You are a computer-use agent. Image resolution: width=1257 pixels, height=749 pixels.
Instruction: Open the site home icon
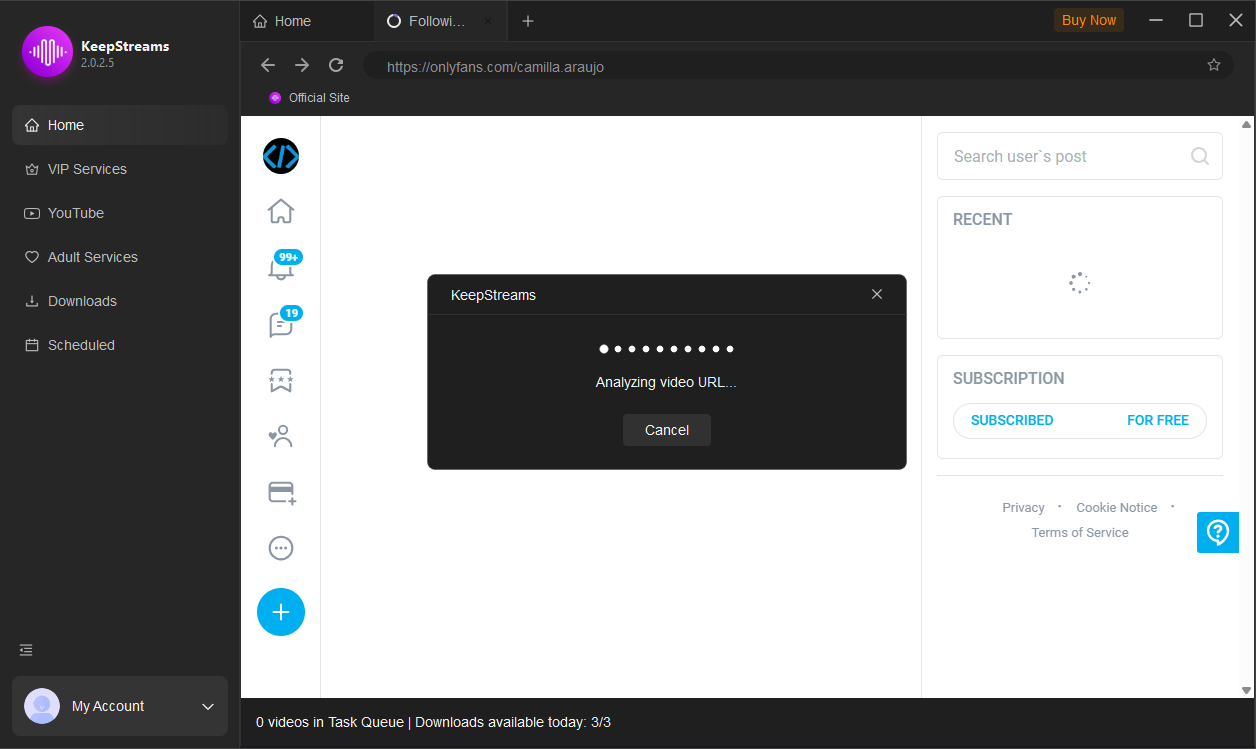(281, 212)
